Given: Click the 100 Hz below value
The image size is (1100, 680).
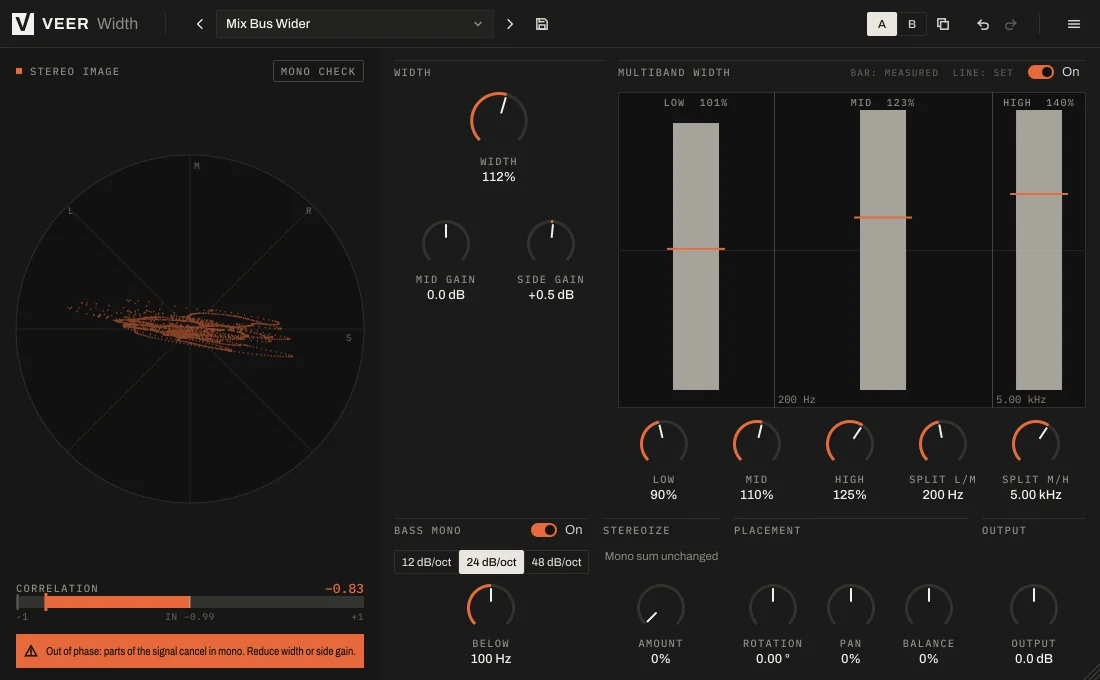Looking at the screenshot, I should 490,659.
